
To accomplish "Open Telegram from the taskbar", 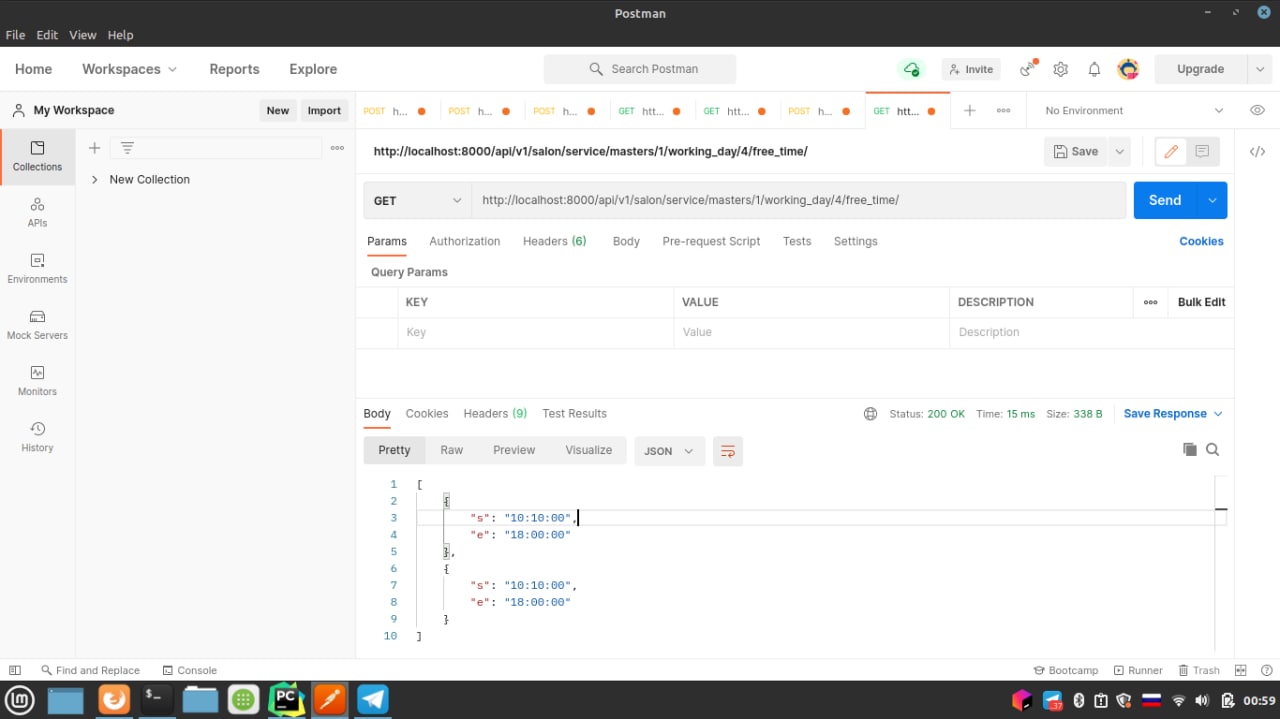I will pyautogui.click(x=373, y=699).
